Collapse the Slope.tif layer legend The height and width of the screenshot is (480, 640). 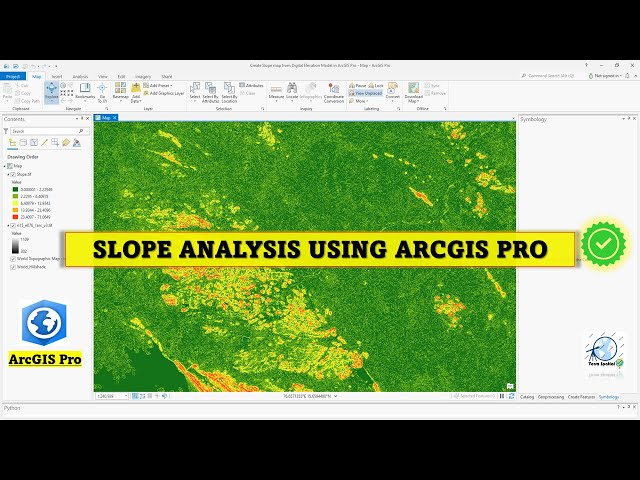pyautogui.click(x=8, y=174)
